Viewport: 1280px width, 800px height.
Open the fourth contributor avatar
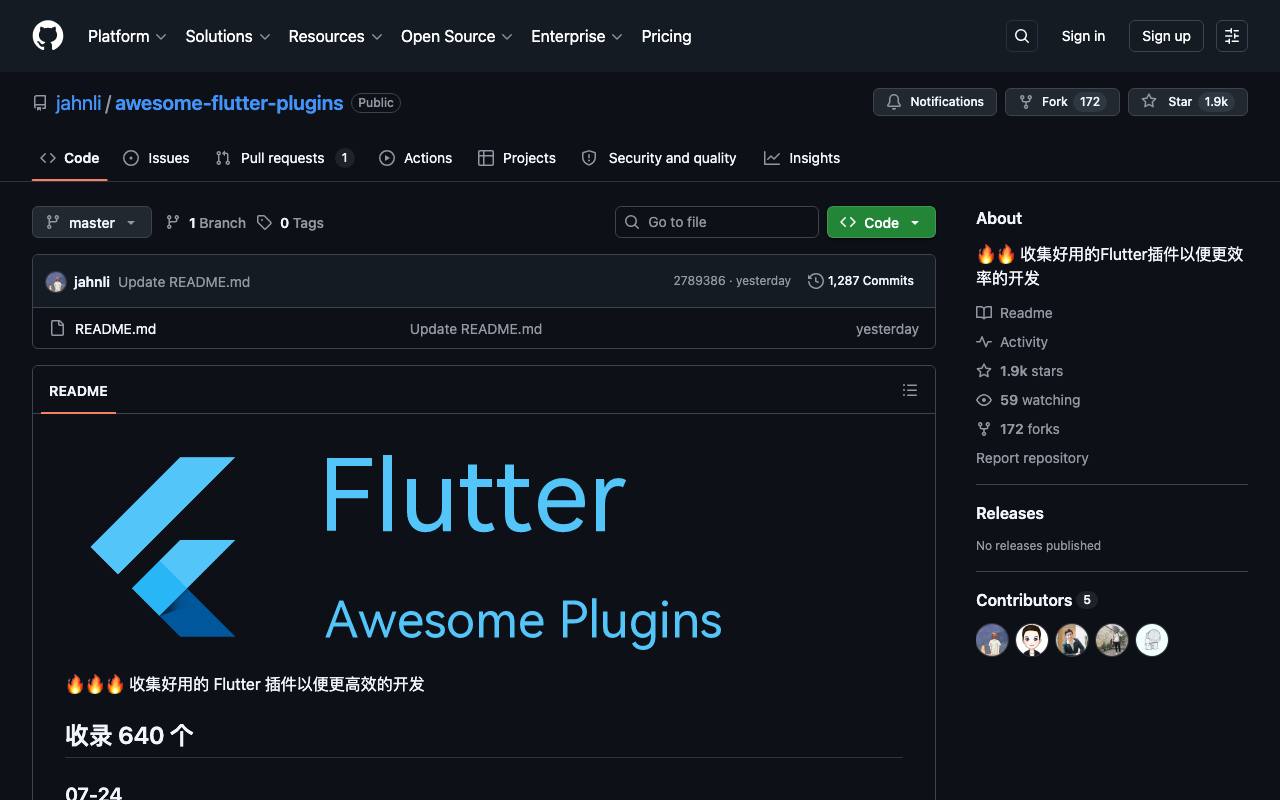click(x=1112, y=640)
